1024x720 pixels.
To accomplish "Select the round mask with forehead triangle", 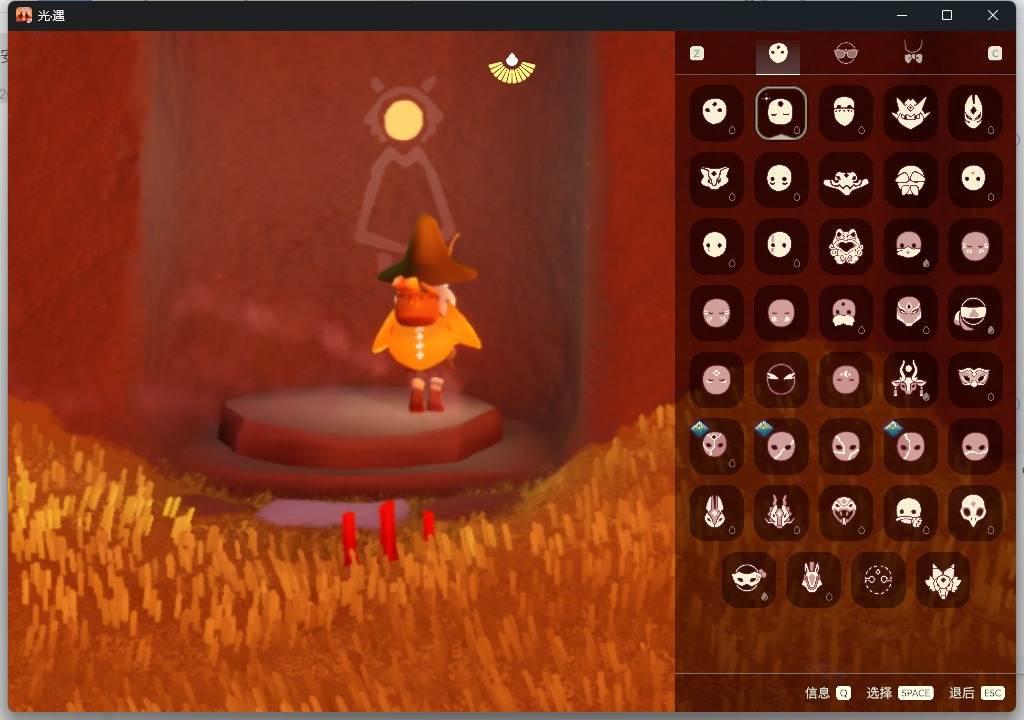I will click(974, 180).
